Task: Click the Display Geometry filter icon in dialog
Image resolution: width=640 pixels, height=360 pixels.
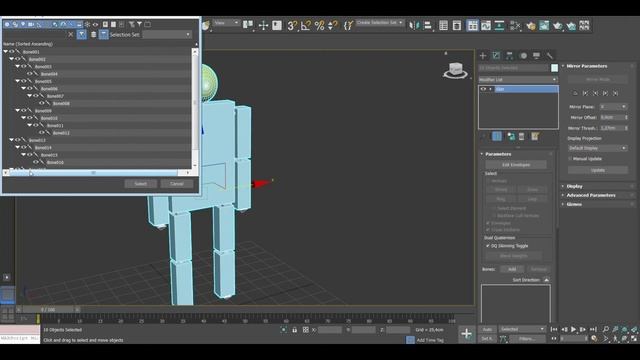Action: pos(7,24)
